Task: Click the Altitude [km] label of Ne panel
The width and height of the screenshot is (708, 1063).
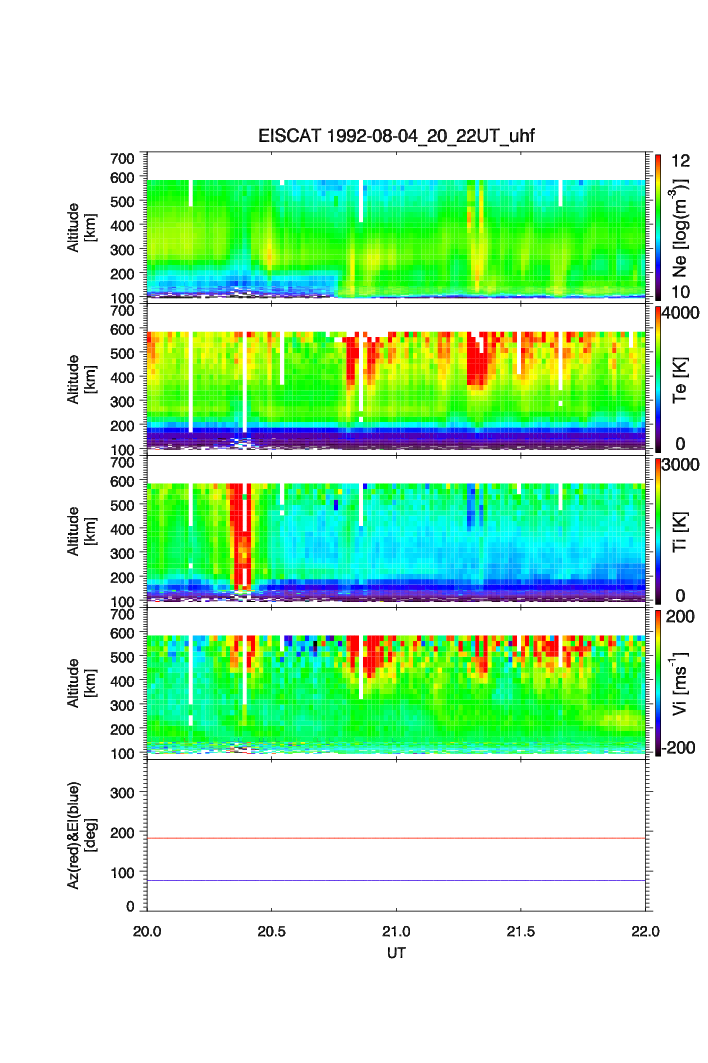Action: [81, 228]
